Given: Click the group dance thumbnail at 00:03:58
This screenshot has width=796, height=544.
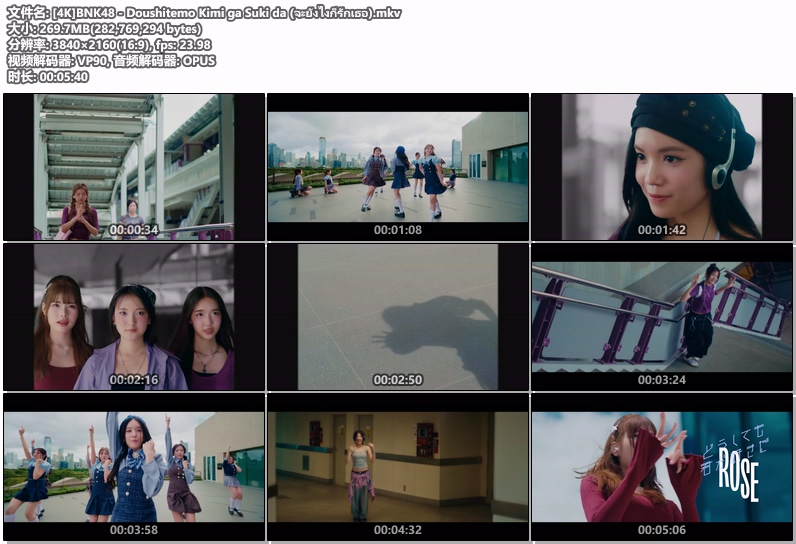Looking at the screenshot, I should [x=134, y=465].
